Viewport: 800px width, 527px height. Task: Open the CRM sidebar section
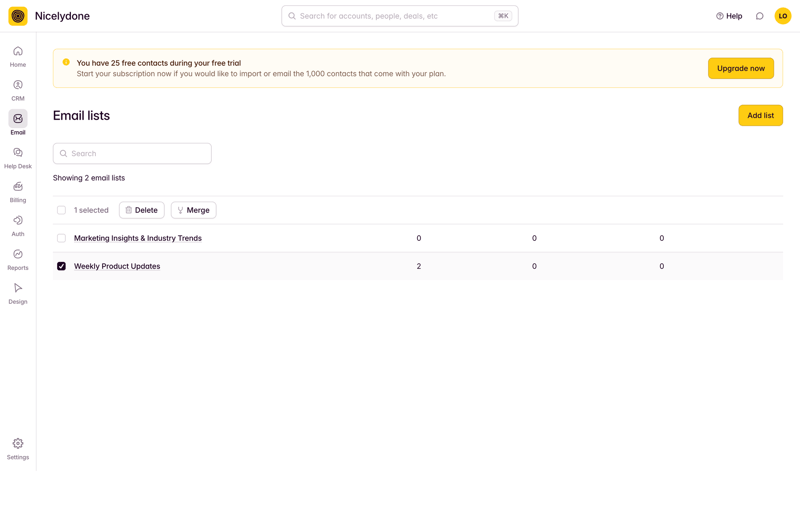click(x=18, y=90)
